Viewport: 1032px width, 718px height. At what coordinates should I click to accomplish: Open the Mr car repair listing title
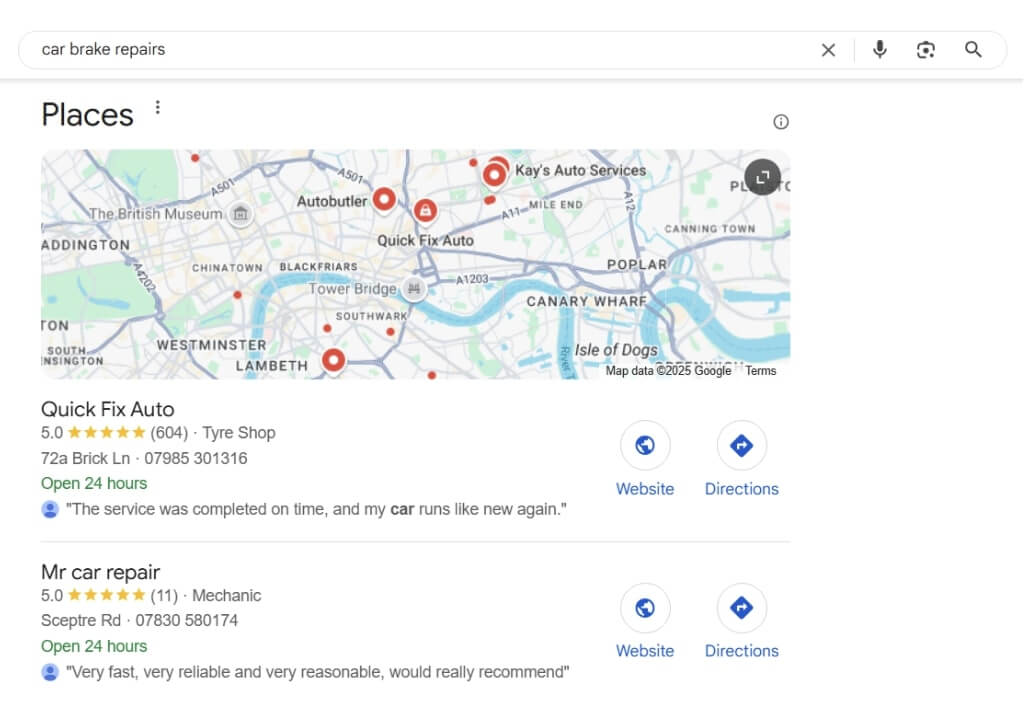point(101,575)
